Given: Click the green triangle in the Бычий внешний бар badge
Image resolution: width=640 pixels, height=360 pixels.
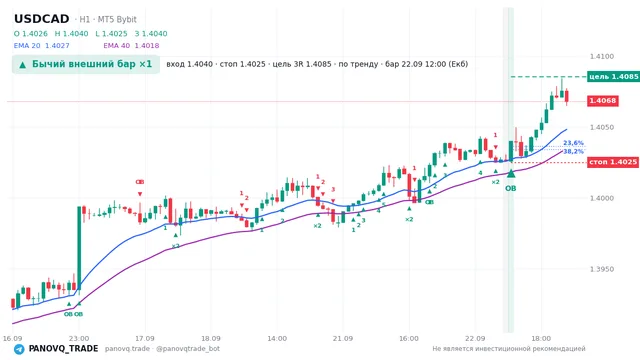Looking at the screenshot, I should 22,64.
